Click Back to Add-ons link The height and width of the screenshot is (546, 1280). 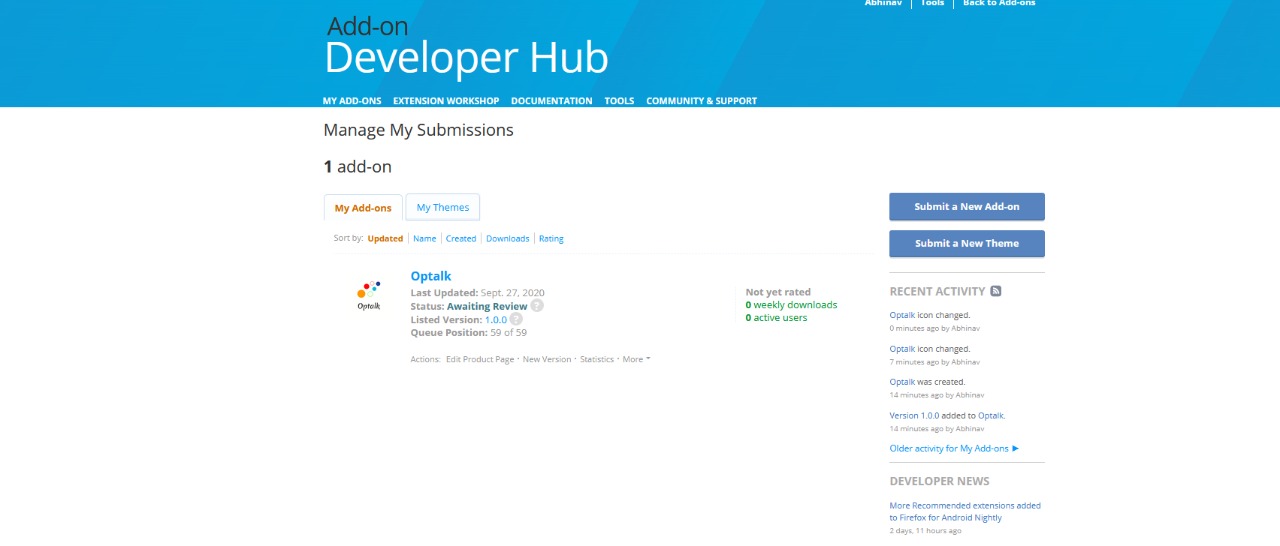pyautogui.click(x=999, y=3)
